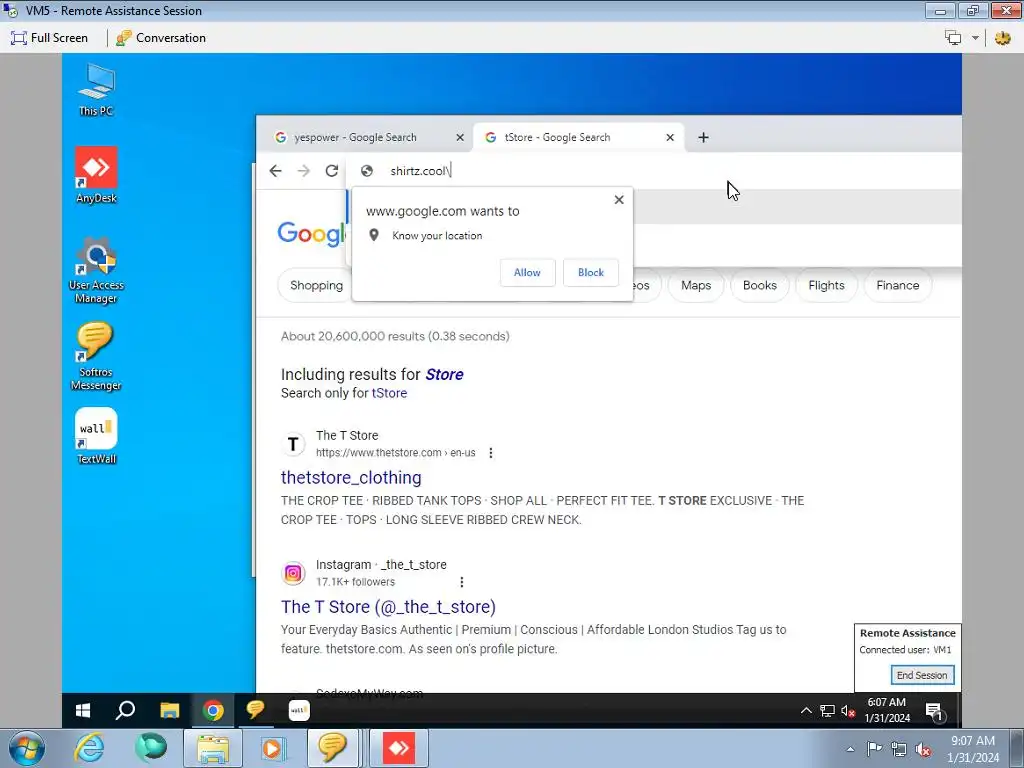Open Softros Messenger desktop shortcut

[x=96, y=357]
